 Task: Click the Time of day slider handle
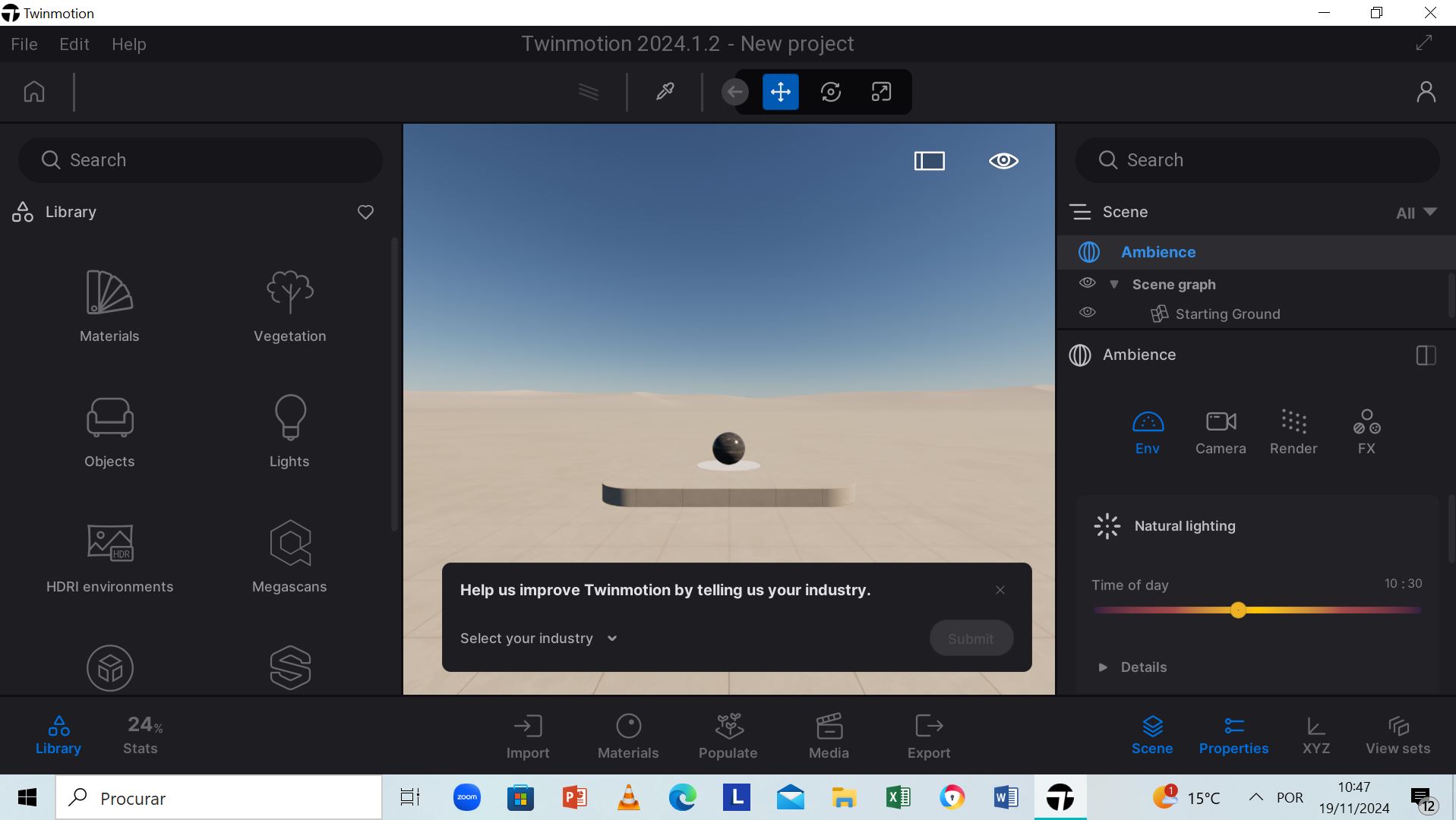pos(1238,610)
